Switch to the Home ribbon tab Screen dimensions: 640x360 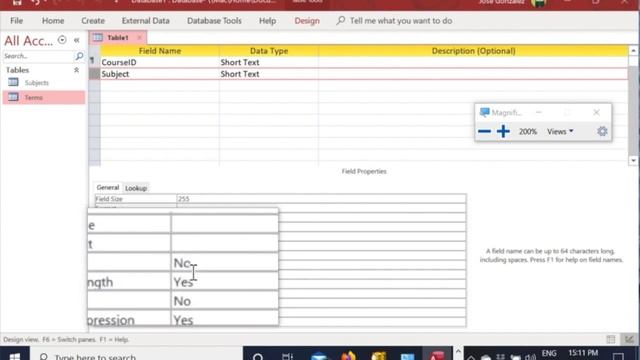(53, 21)
